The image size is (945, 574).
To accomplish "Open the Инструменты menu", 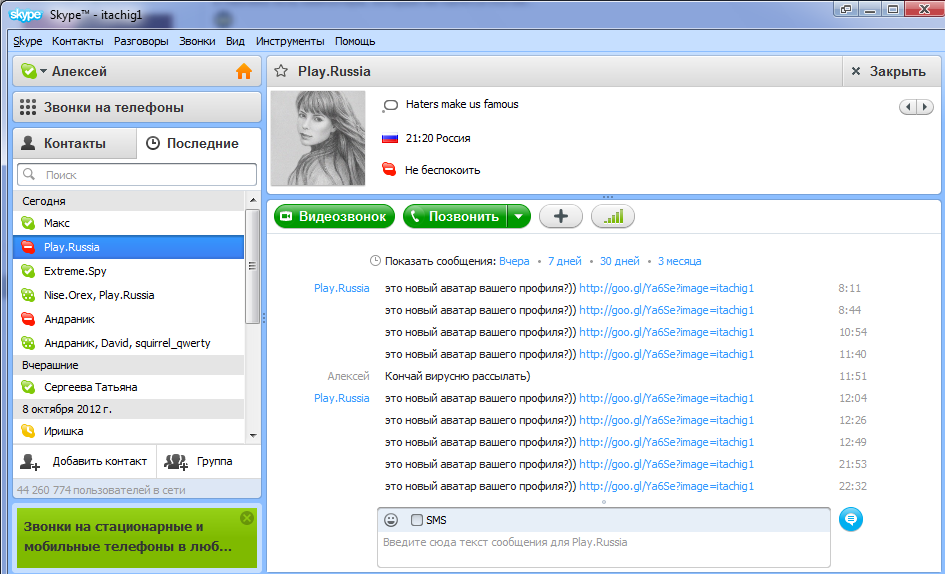I will pyautogui.click(x=290, y=41).
